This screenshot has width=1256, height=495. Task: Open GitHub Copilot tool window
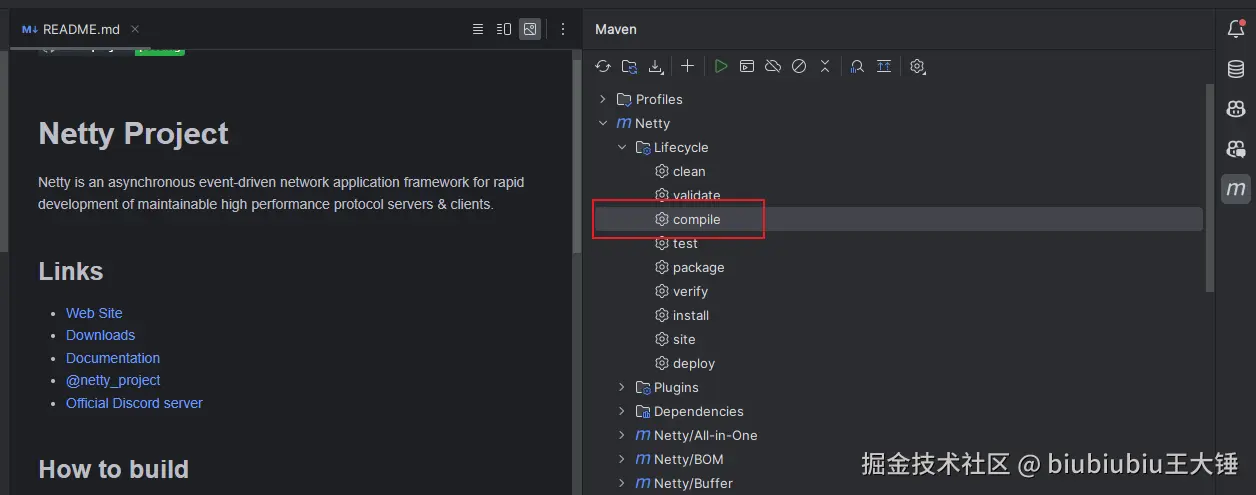(x=1236, y=109)
